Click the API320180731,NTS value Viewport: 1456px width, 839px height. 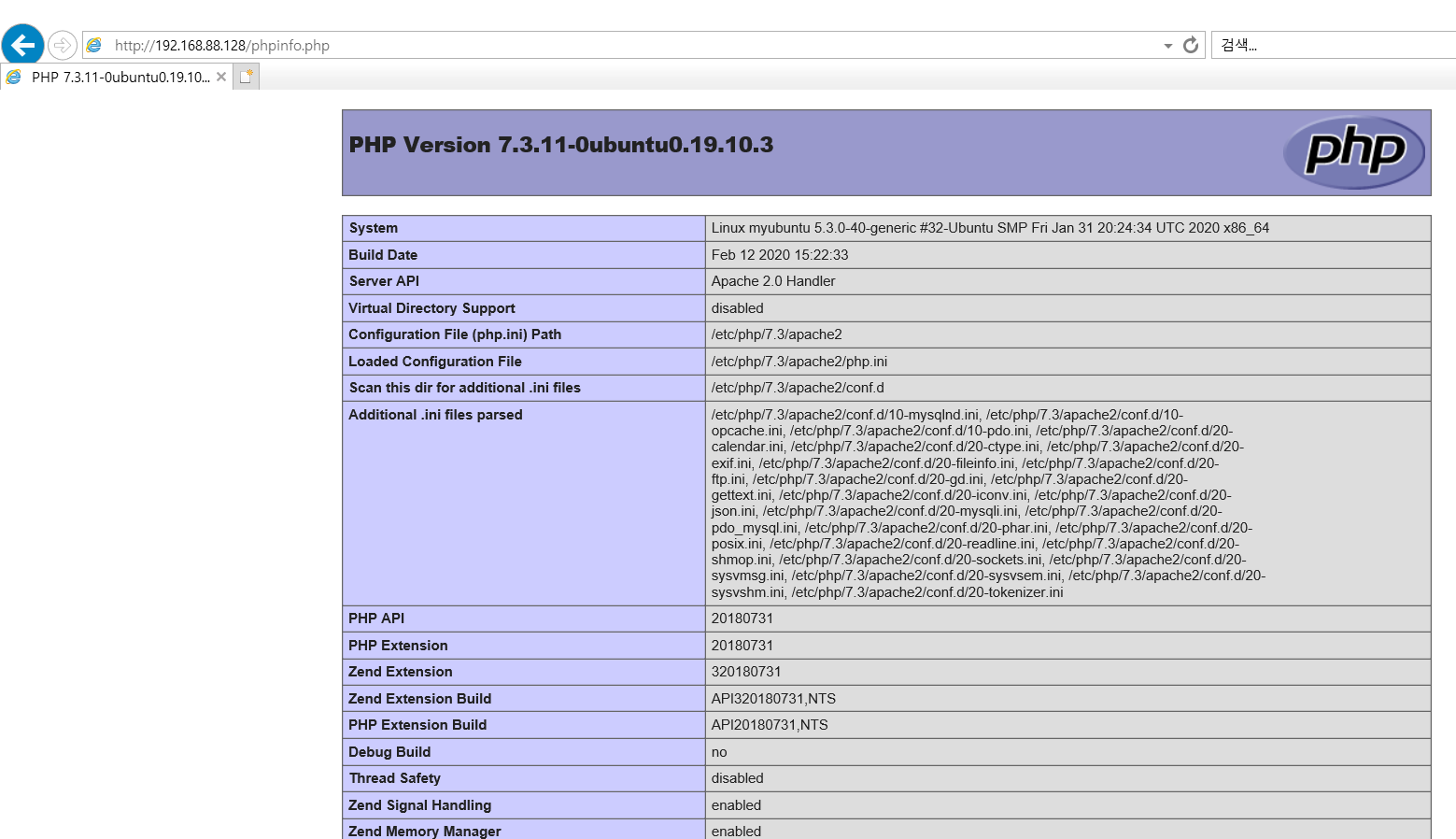(x=773, y=699)
